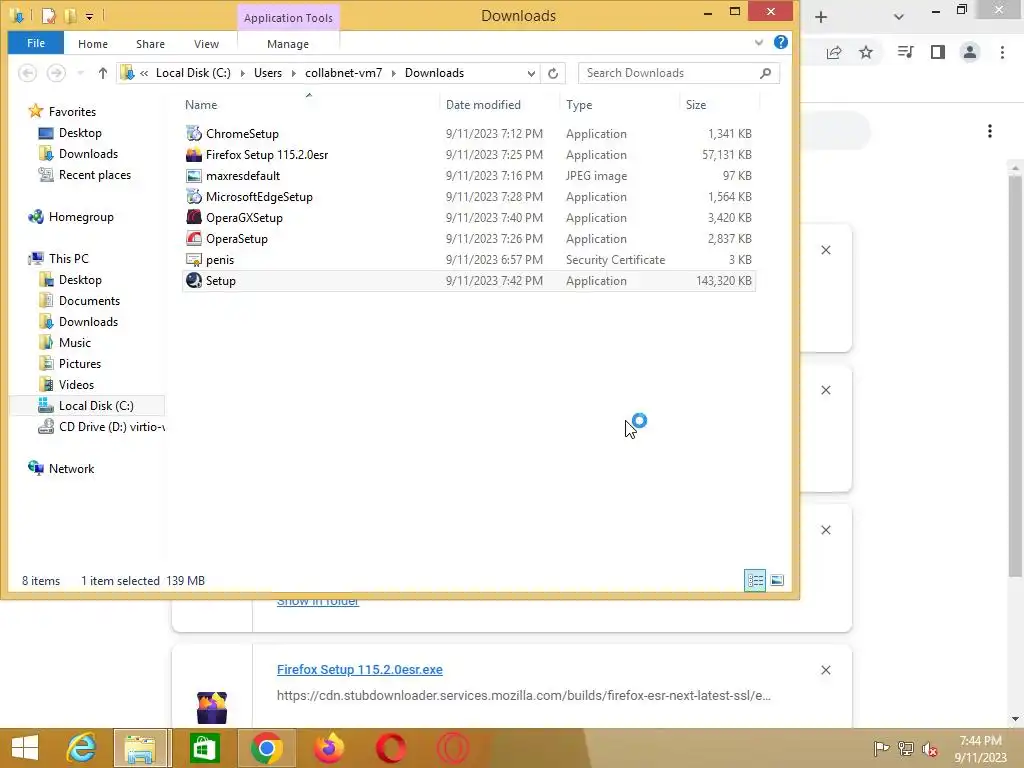Select Network in navigation pane
This screenshot has height=768, width=1024.
pyautogui.click(x=71, y=469)
